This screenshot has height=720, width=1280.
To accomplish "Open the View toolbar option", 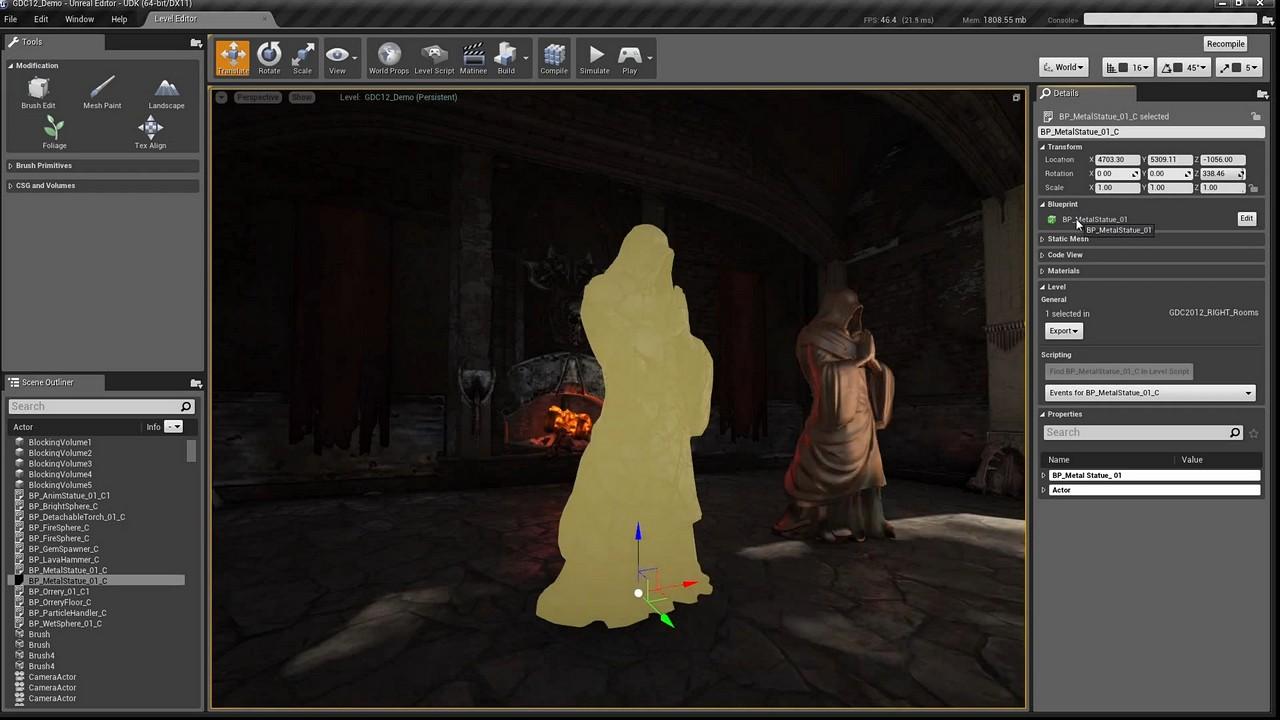I will (x=337, y=58).
